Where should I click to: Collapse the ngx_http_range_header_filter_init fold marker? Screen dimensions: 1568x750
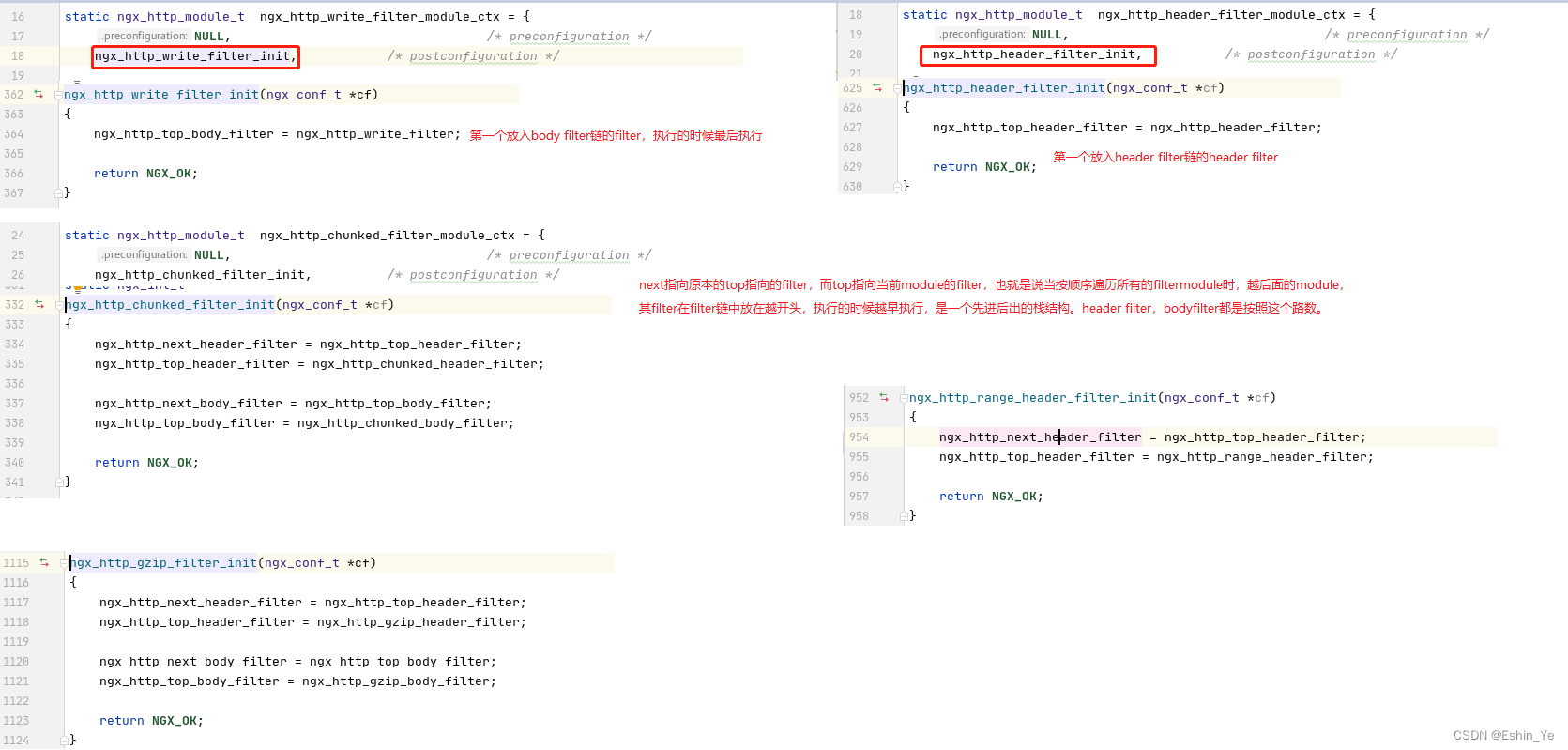(x=905, y=398)
